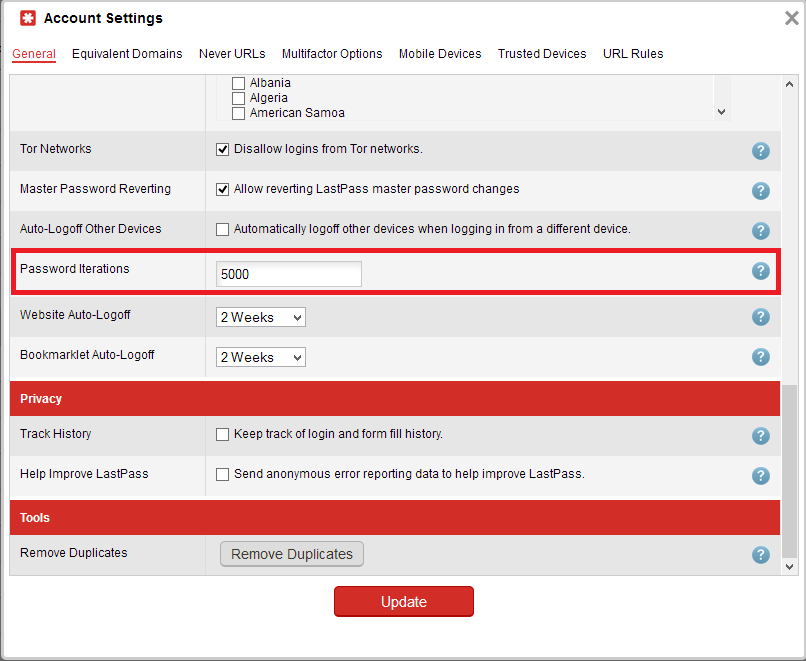806x661 pixels.
Task: Open help for Website Auto-Logoff
Action: point(761,317)
